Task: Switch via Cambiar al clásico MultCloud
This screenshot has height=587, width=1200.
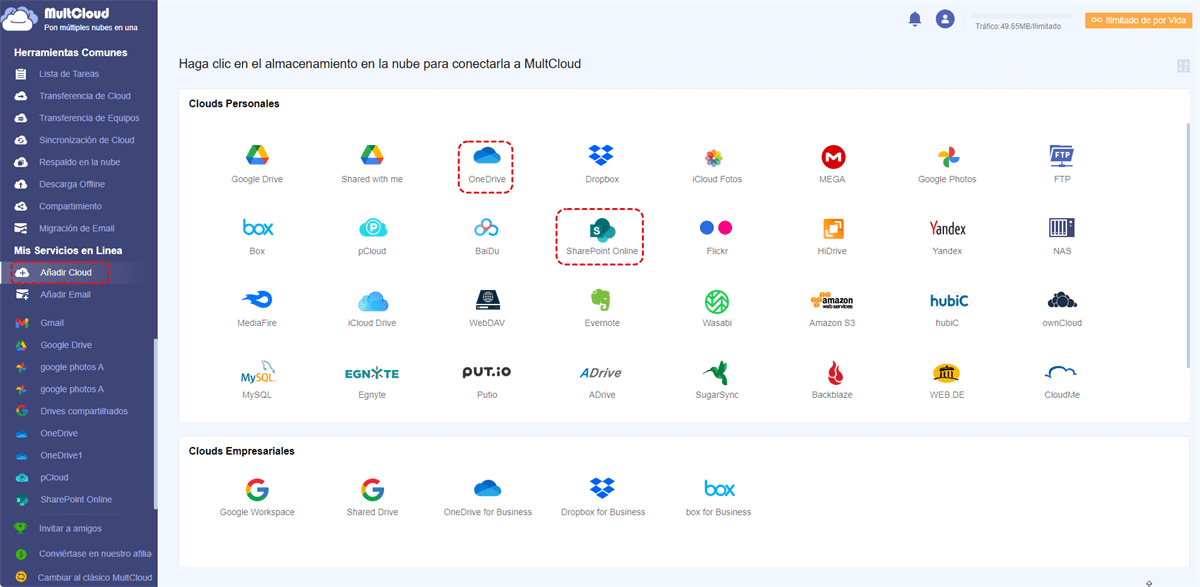Action: [95, 577]
